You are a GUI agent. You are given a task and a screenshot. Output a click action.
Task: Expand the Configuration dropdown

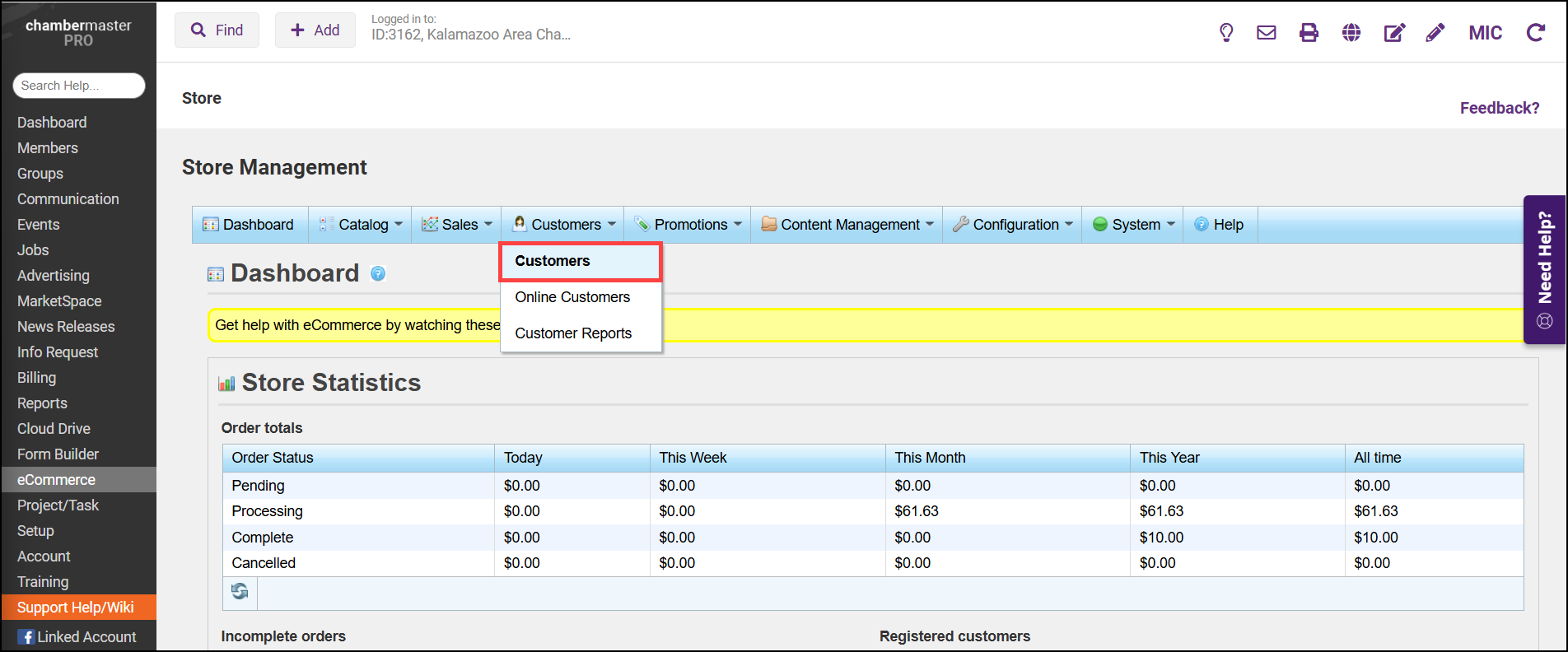point(1014,225)
